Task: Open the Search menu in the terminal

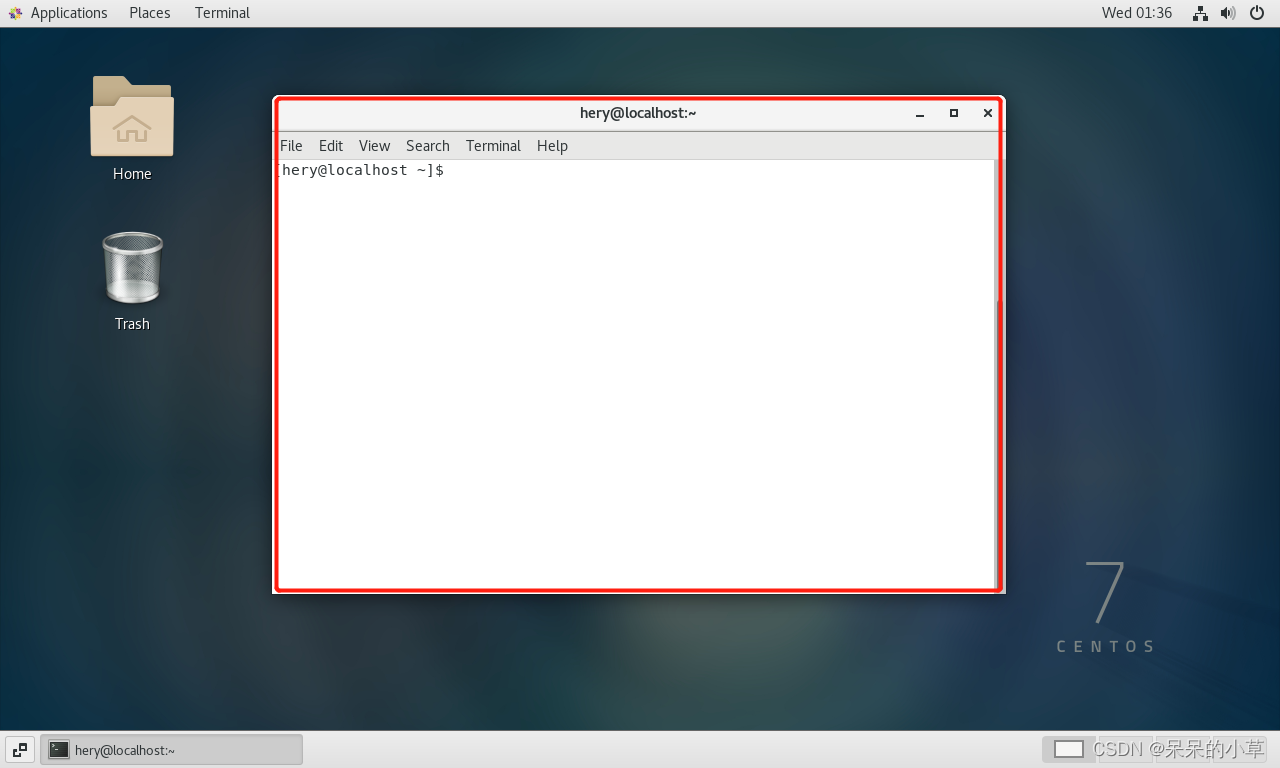Action: pos(427,146)
